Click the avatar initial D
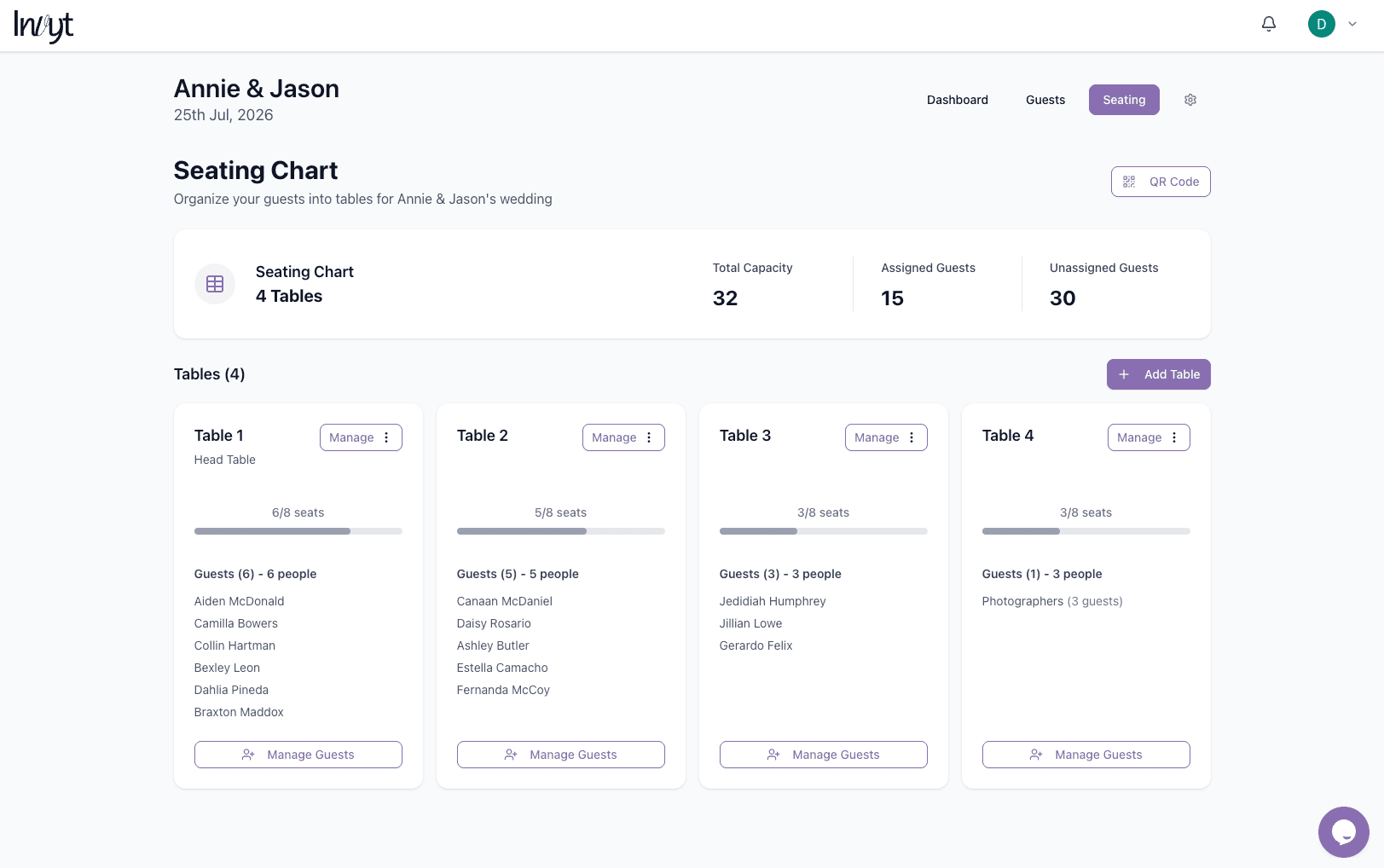1384x868 pixels. tap(1321, 24)
